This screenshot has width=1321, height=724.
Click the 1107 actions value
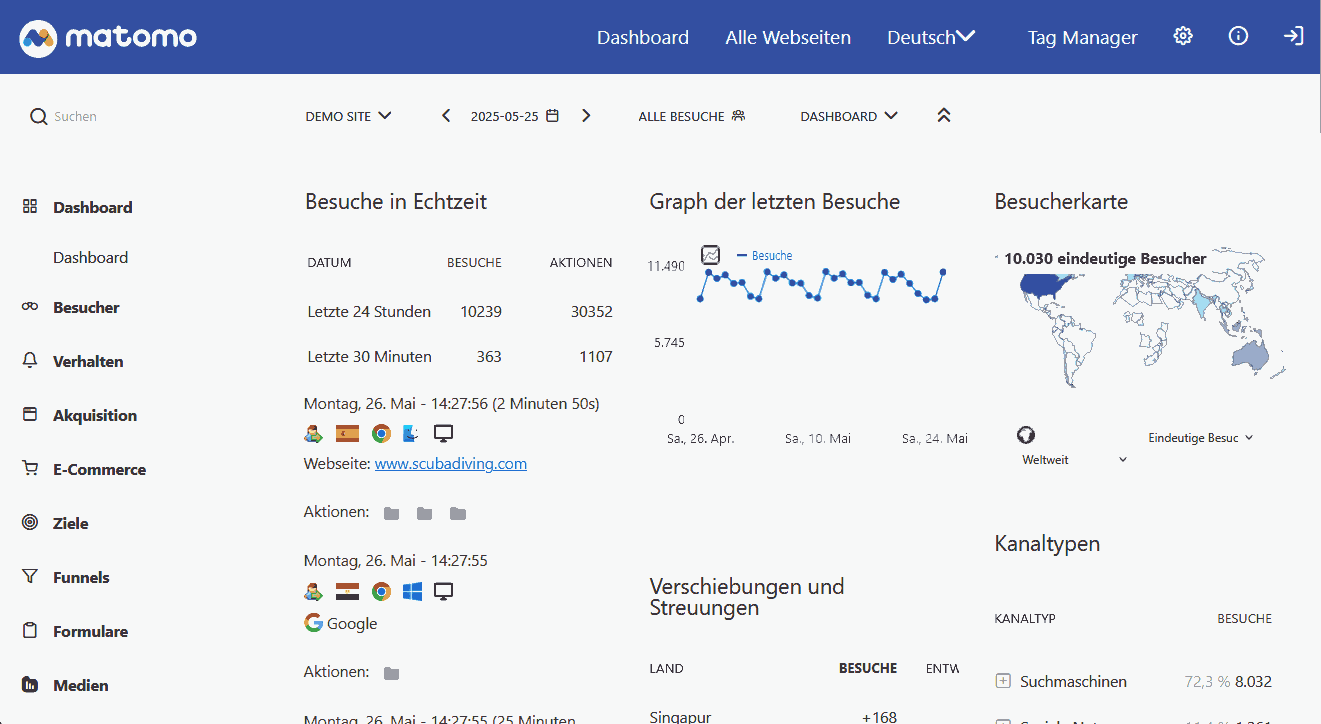[596, 357]
